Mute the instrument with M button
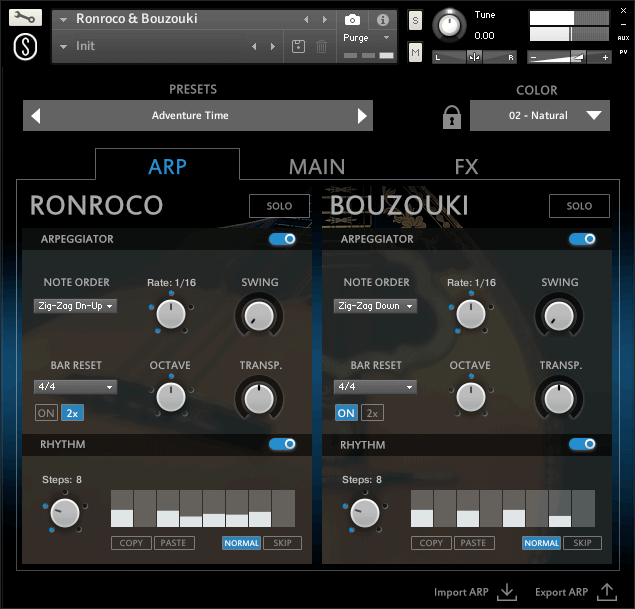The width and height of the screenshot is (635, 609). [x=415, y=52]
